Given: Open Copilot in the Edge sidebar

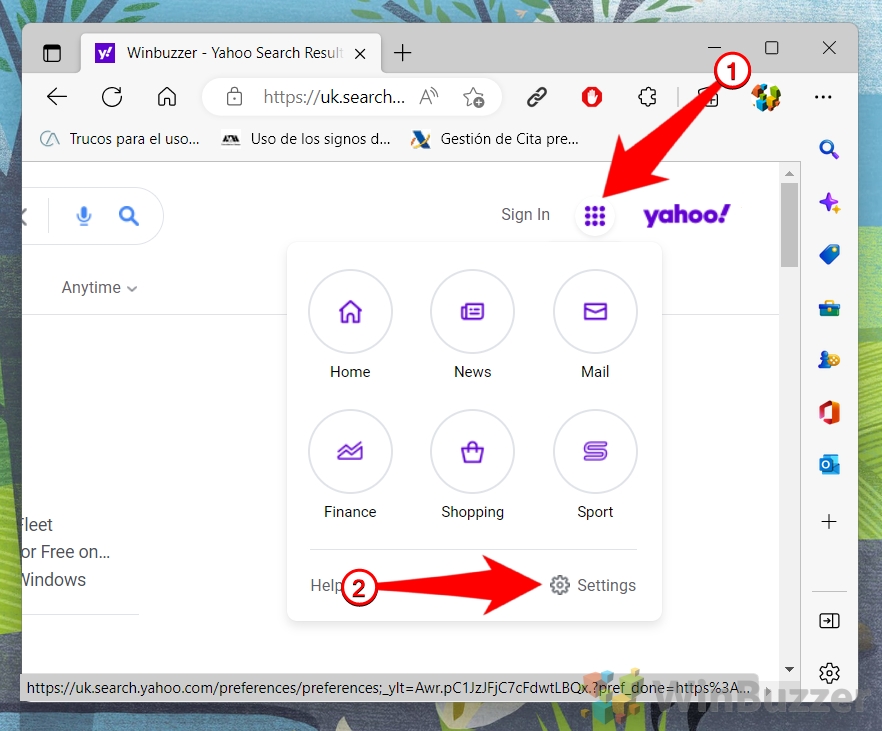Looking at the screenshot, I should tap(829, 203).
